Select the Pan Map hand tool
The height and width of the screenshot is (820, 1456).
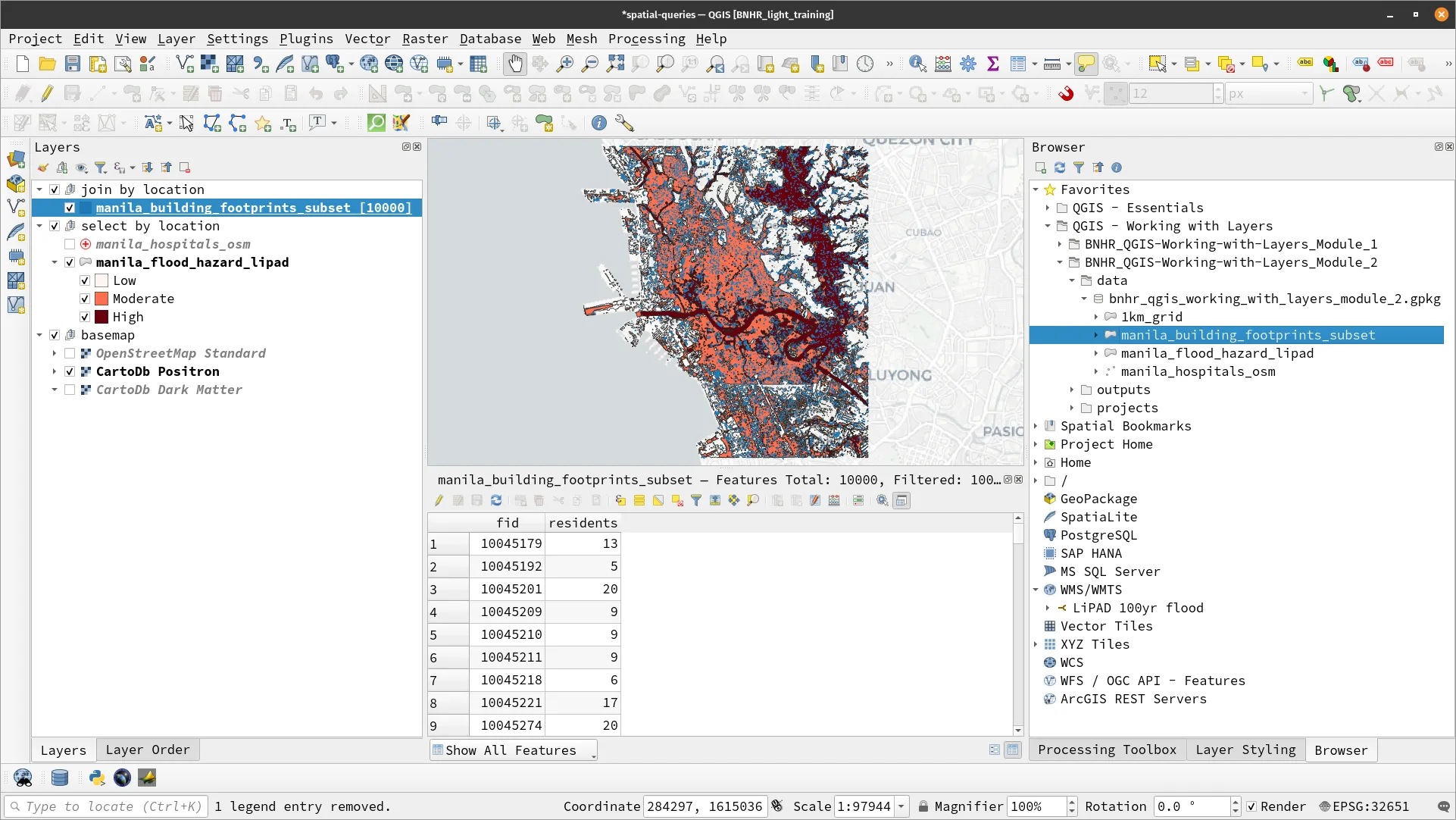(515, 64)
